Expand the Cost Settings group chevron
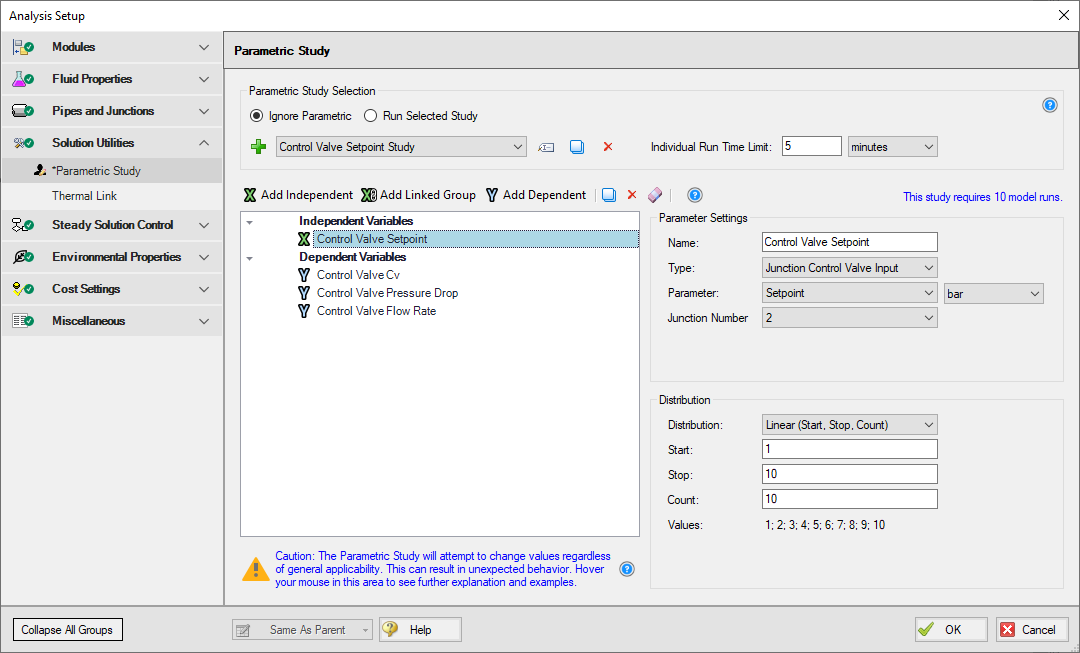Image resolution: width=1080 pixels, height=653 pixels. pos(204,289)
